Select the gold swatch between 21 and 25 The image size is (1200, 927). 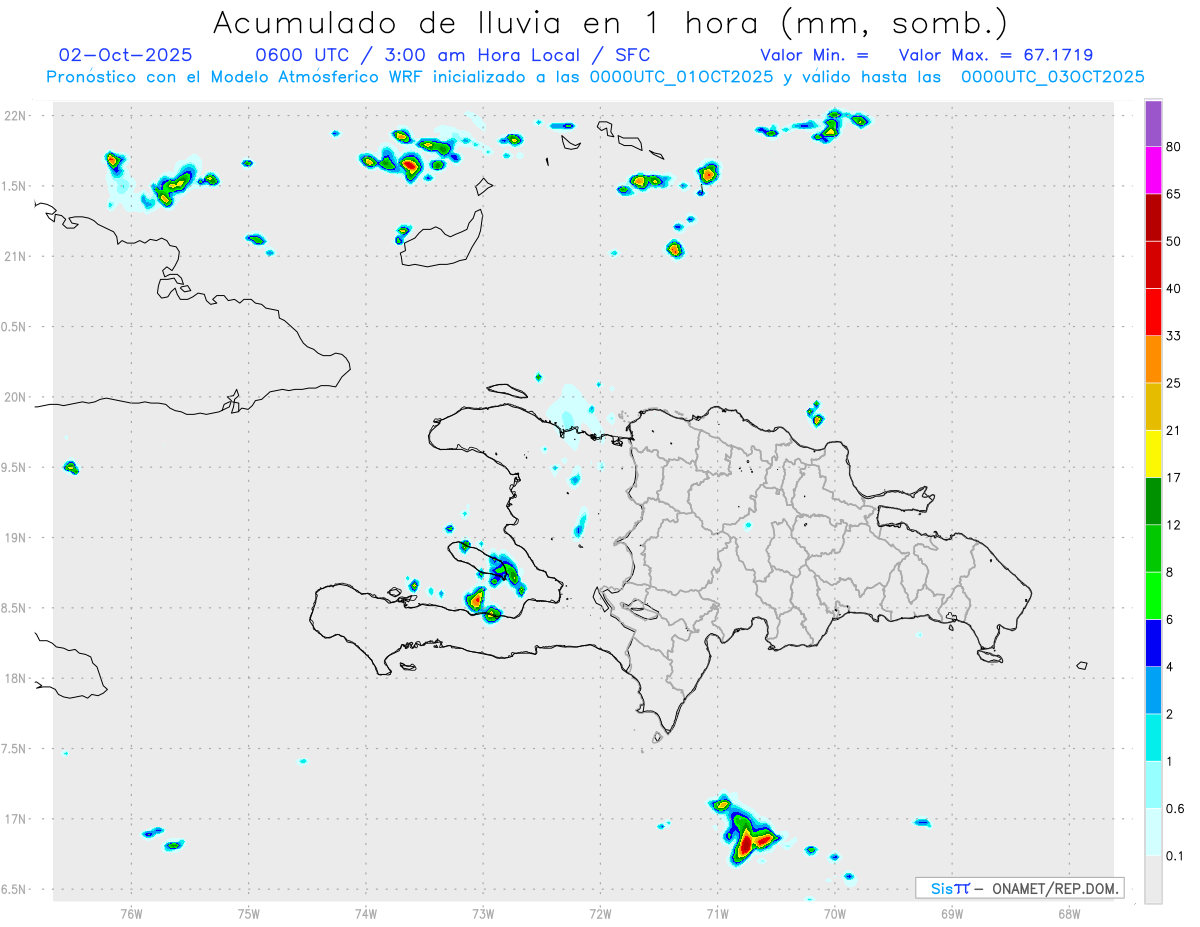coord(1153,407)
